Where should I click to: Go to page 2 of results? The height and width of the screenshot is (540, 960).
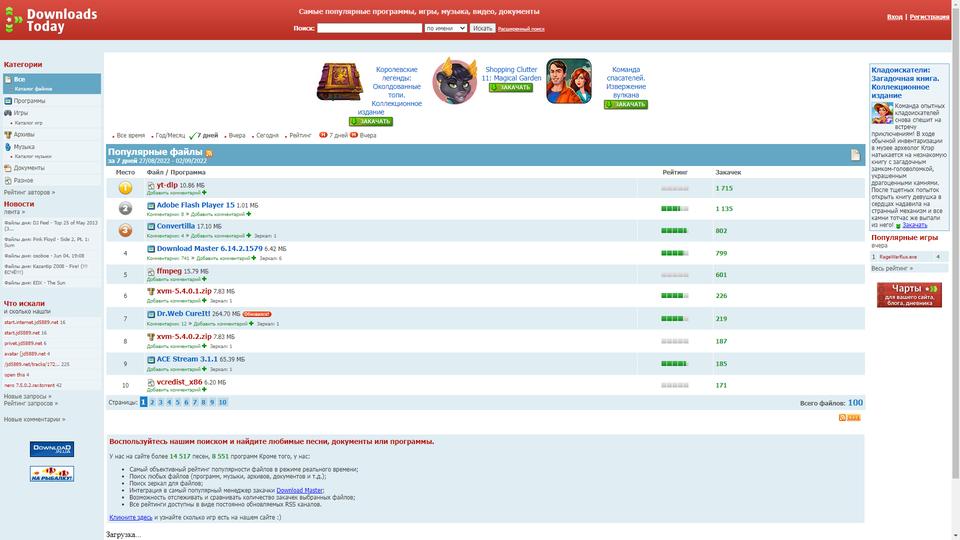coord(152,402)
